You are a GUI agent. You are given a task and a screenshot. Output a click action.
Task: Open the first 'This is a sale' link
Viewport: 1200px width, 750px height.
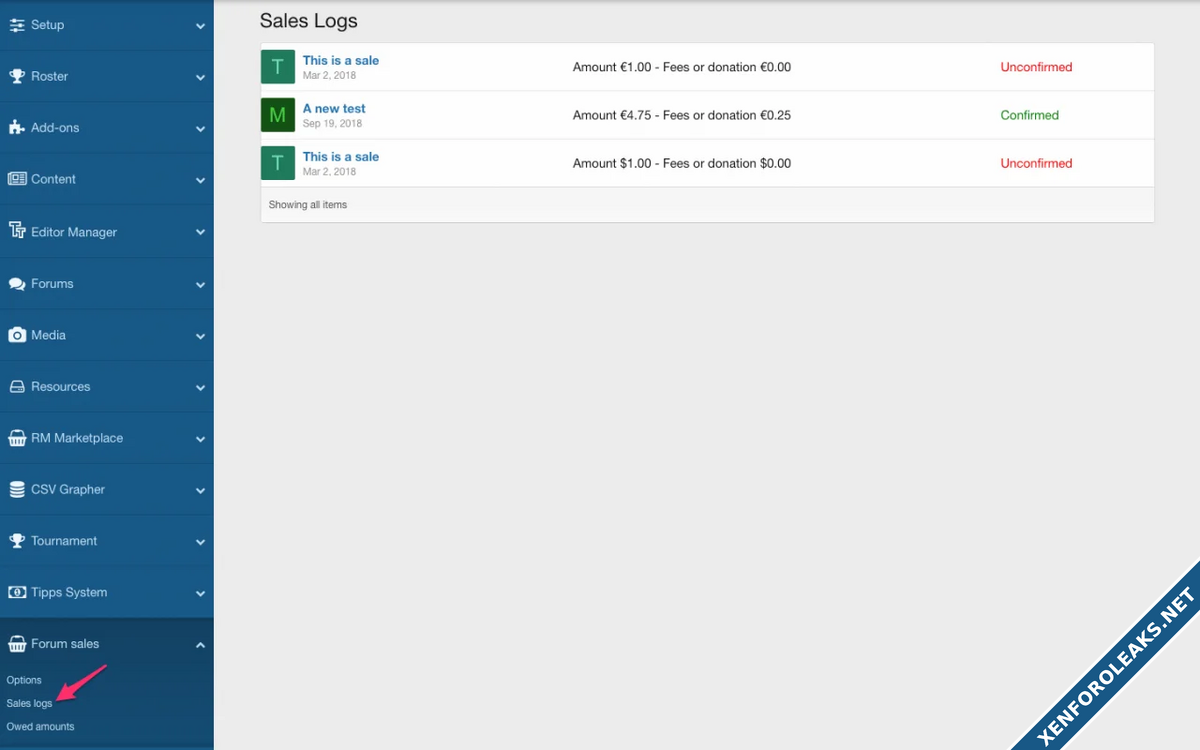[x=341, y=60]
